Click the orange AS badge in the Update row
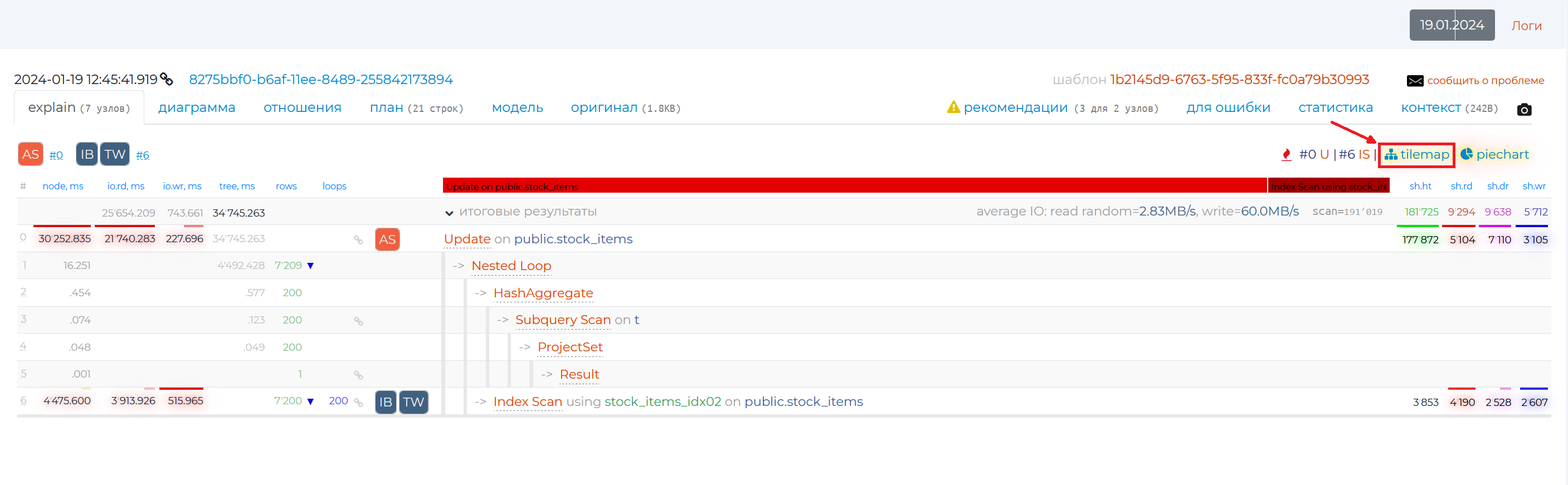The image size is (1568, 485). (x=387, y=240)
